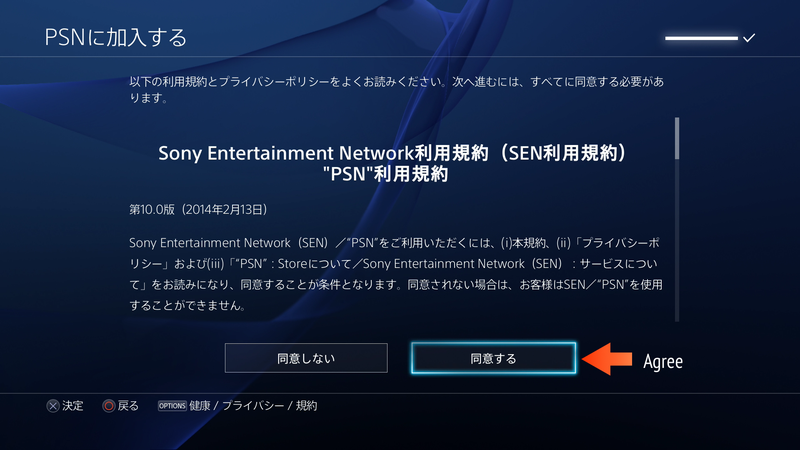Screen dimensions: 800x450
Task: Click the 同意する (Agree) button
Action: [493, 358]
